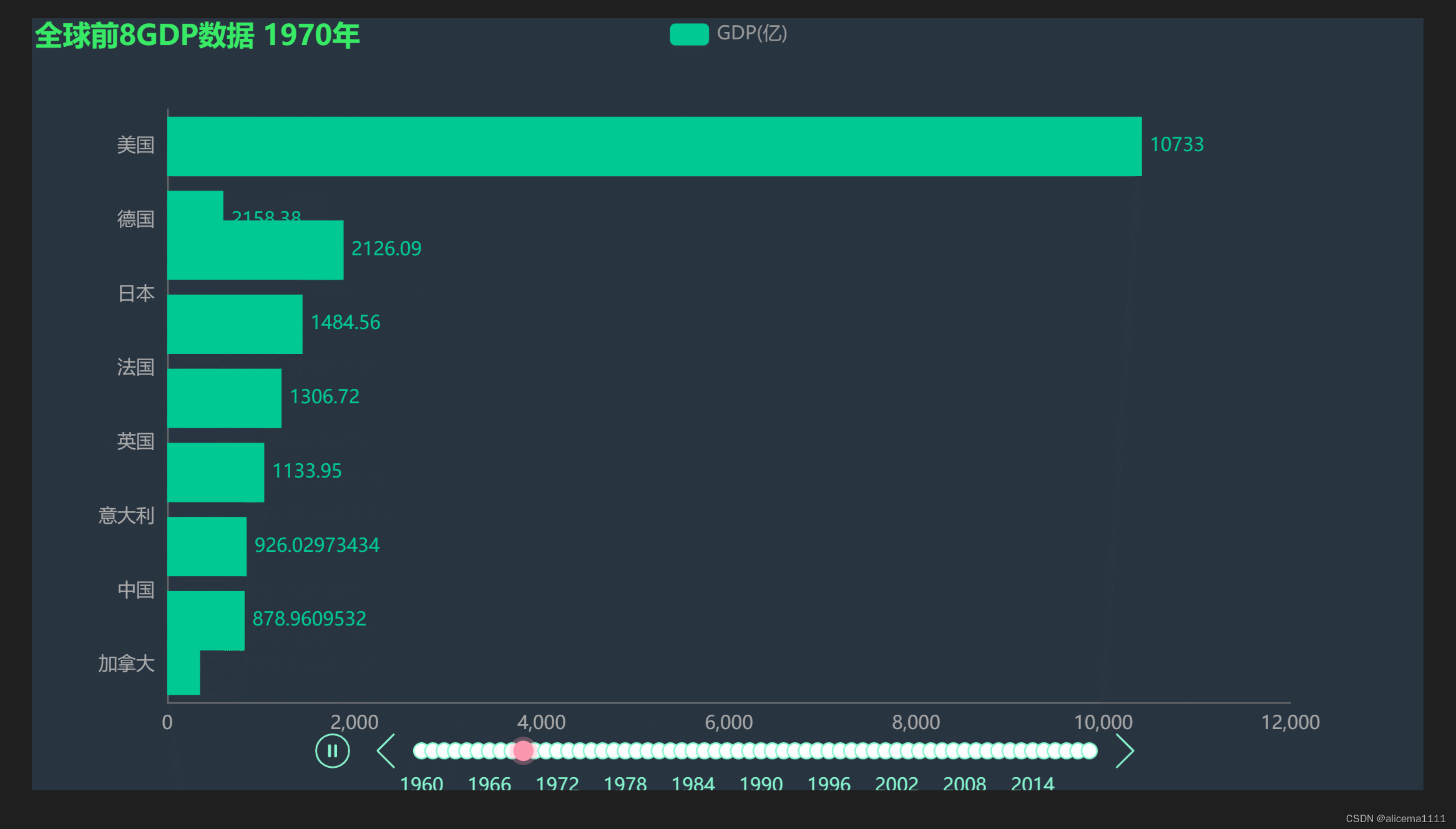The height and width of the screenshot is (829, 1456).
Task: Click the last timeline dot on right end
Action: point(1090,751)
